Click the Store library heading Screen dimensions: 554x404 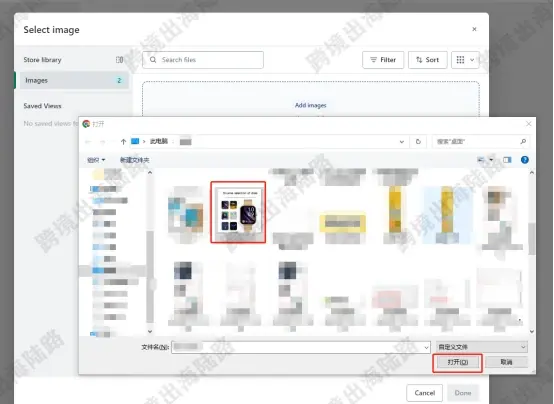point(42,60)
